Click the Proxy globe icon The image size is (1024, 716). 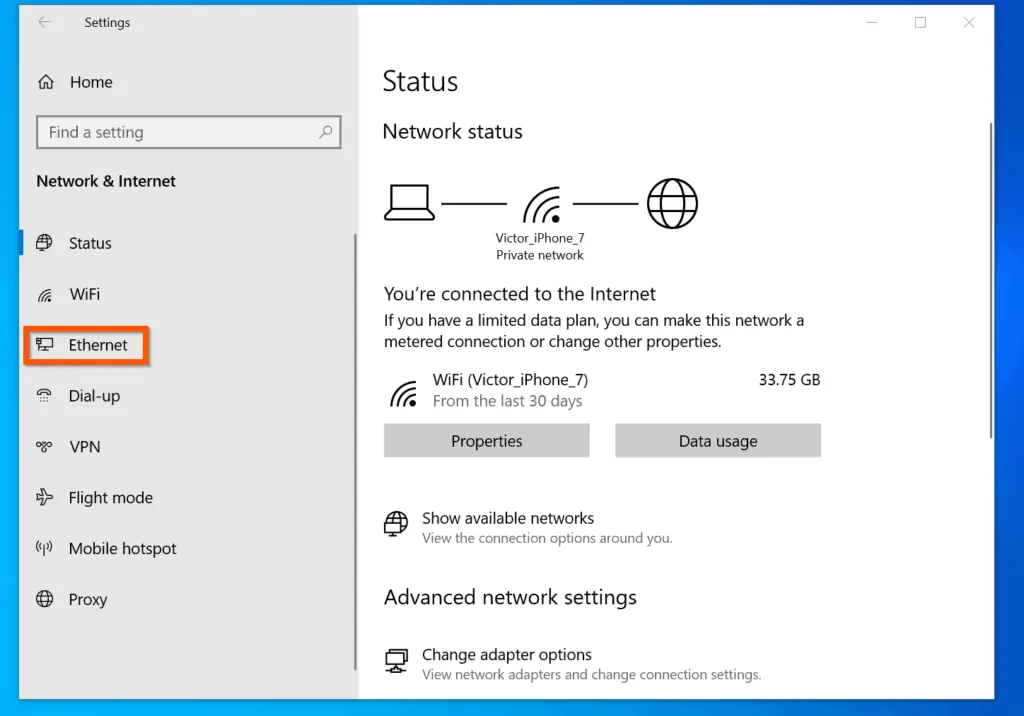[45, 599]
